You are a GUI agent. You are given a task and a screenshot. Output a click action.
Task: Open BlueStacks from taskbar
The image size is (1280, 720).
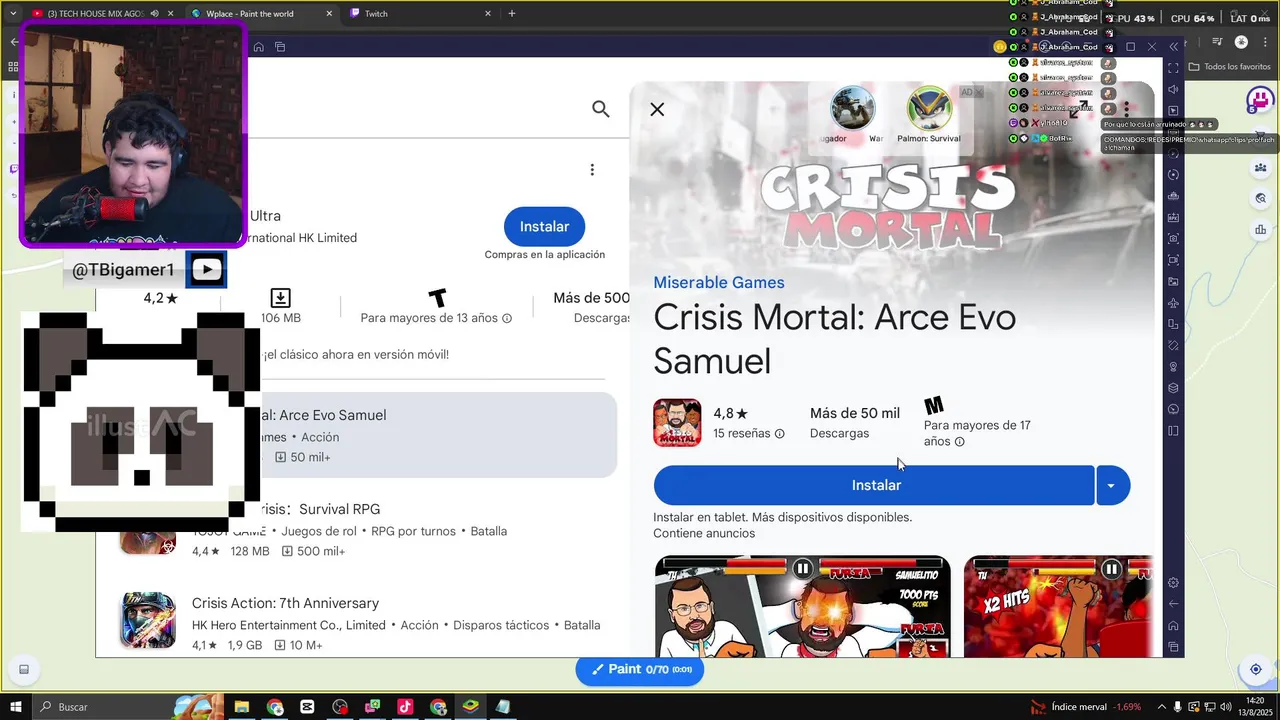click(470, 707)
